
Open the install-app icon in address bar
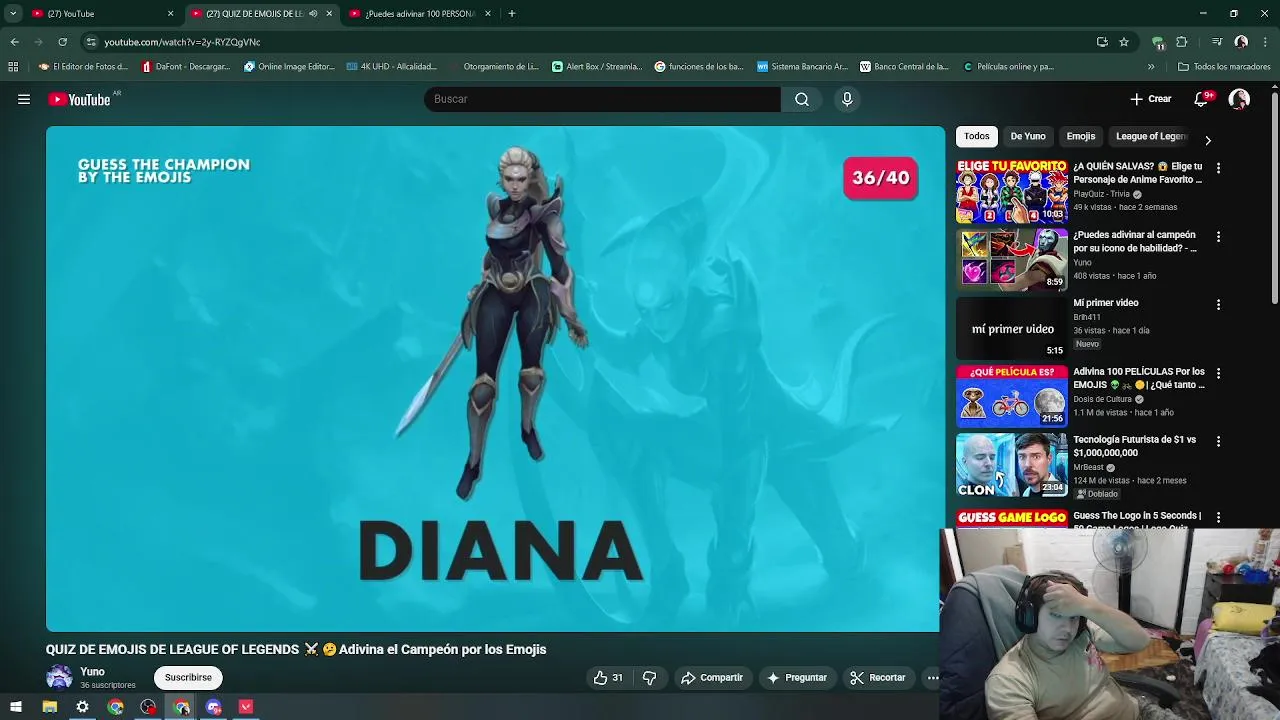tap(1102, 42)
